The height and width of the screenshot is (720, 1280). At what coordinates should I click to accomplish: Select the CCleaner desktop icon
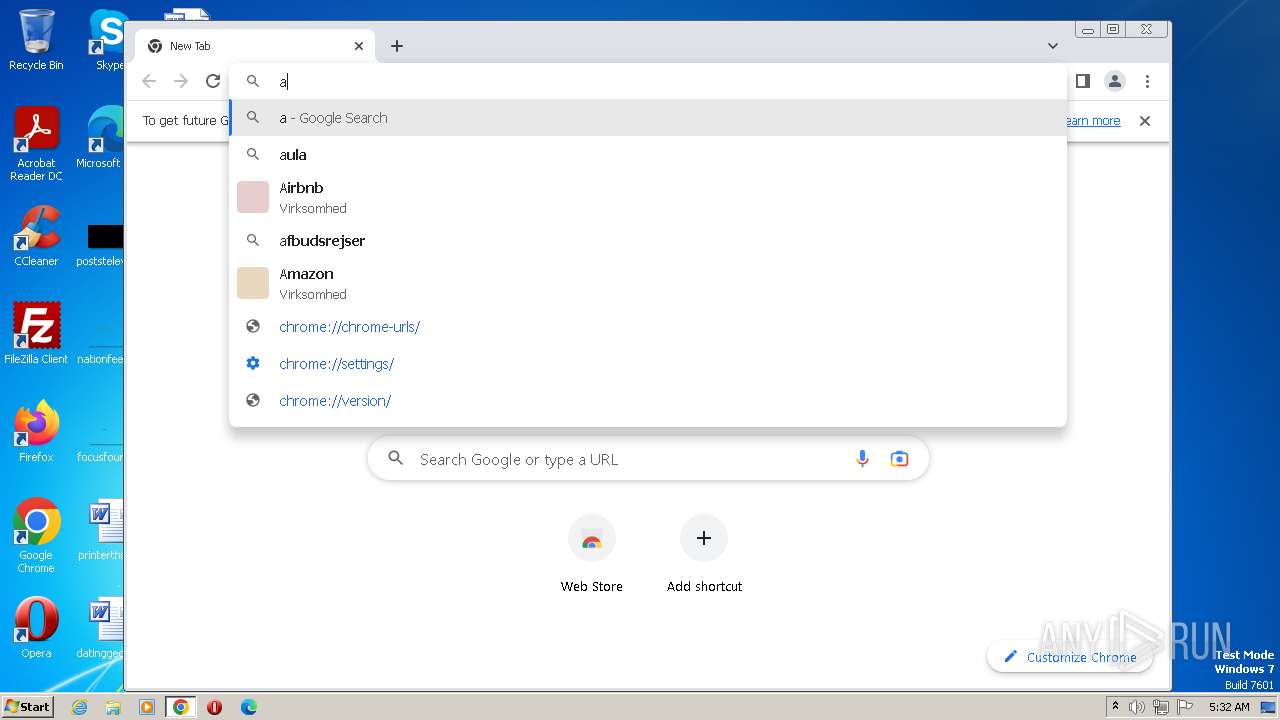pyautogui.click(x=36, y=236)
